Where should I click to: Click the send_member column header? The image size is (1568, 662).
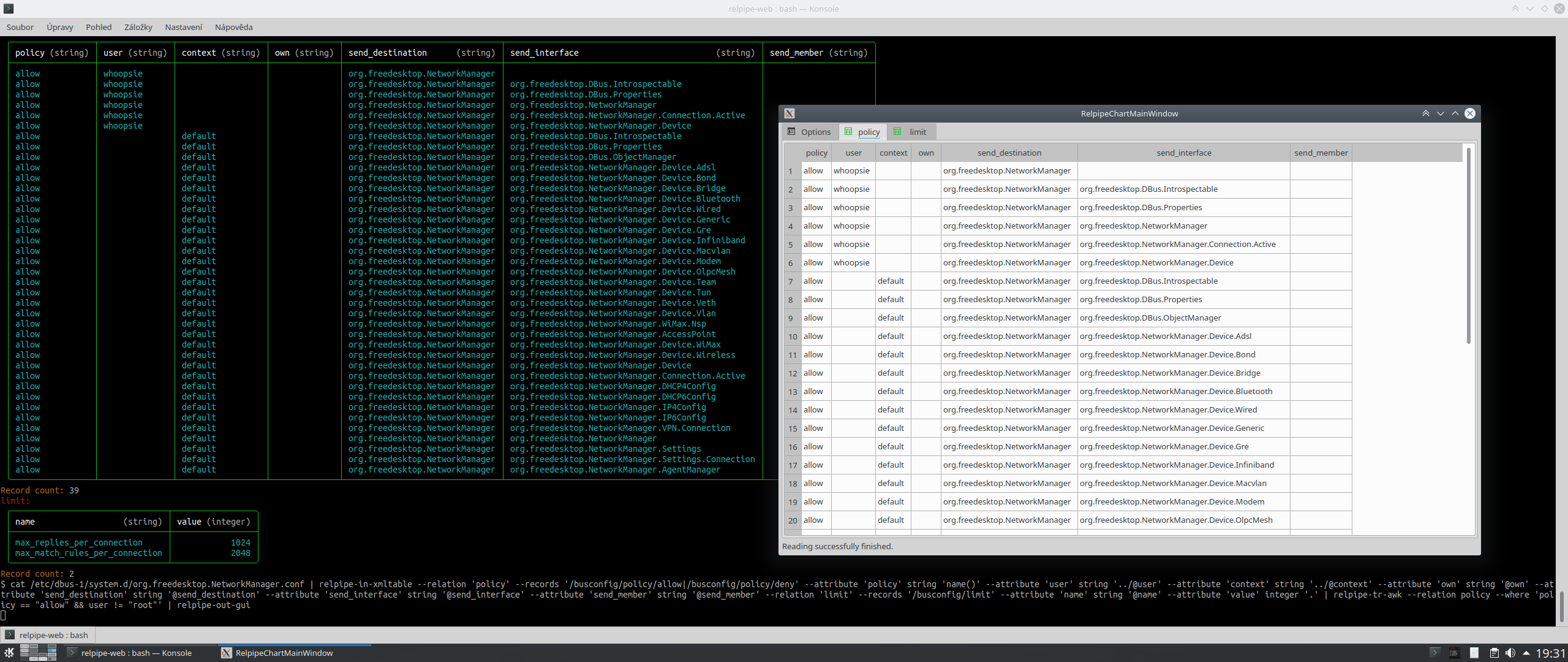pyautogui.click(x=1321, y=153)
